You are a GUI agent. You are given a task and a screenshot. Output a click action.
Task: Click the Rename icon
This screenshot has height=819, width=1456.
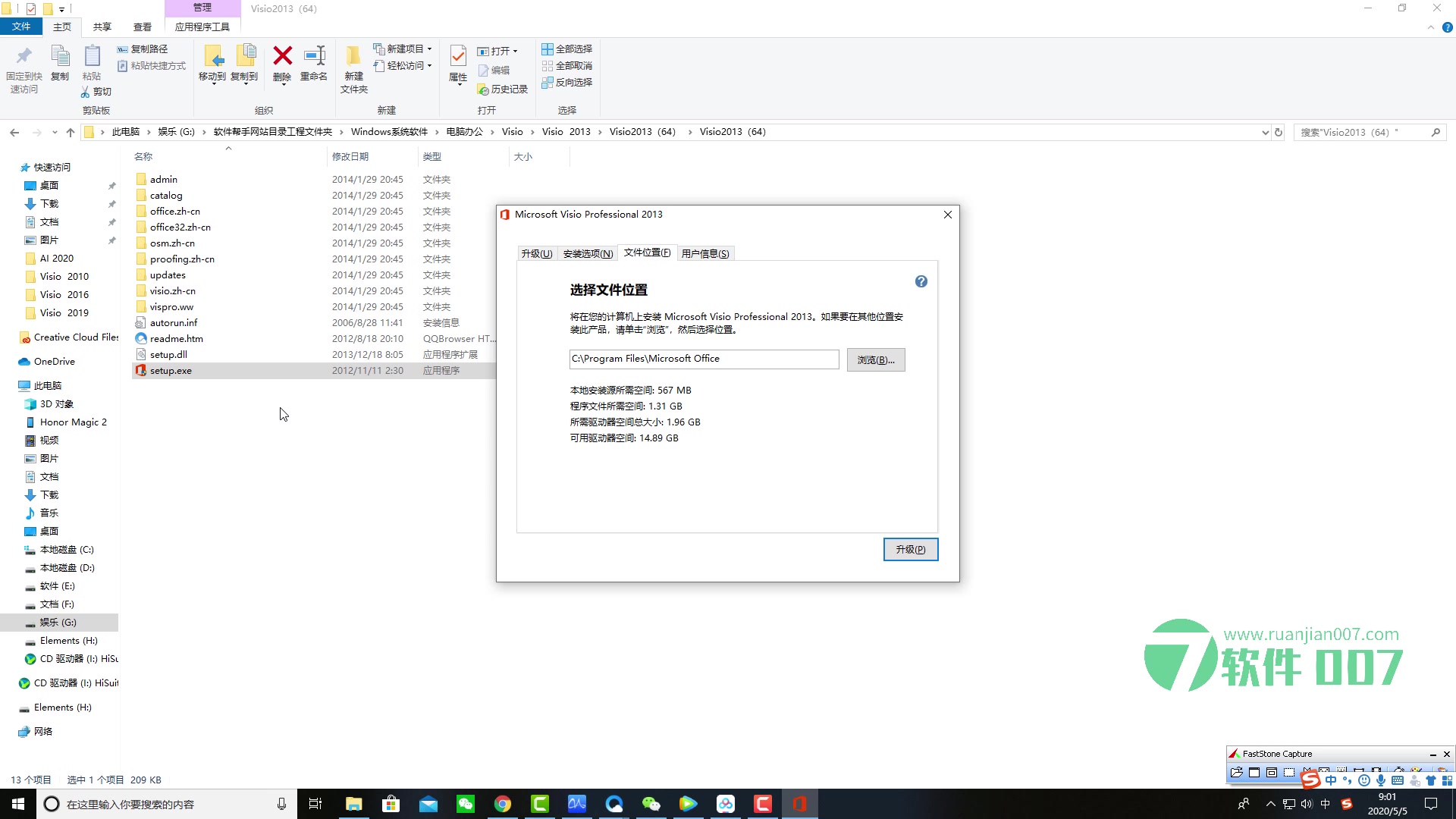pos(314,55)
